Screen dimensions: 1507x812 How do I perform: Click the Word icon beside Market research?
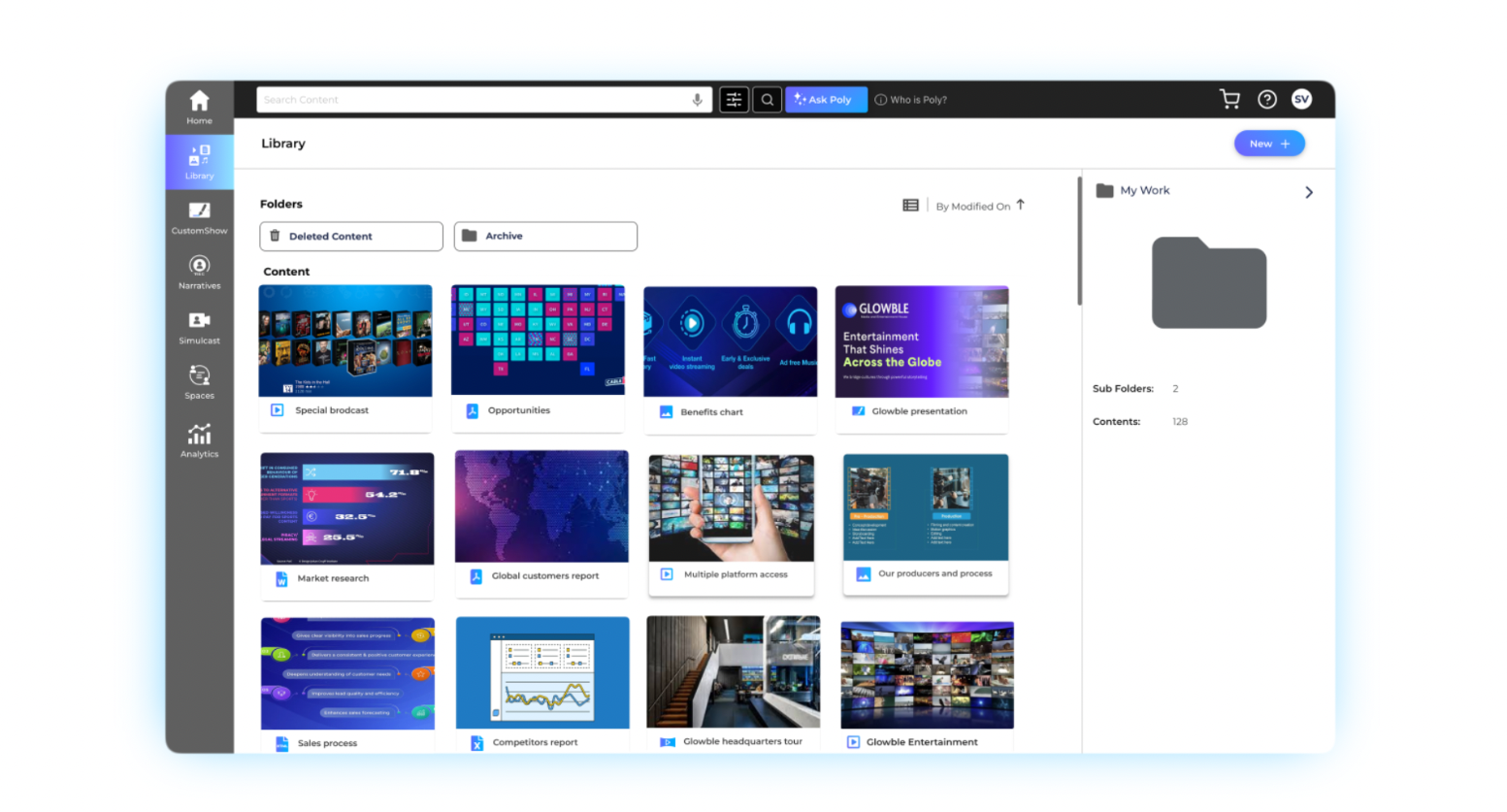tap(281, 579)
